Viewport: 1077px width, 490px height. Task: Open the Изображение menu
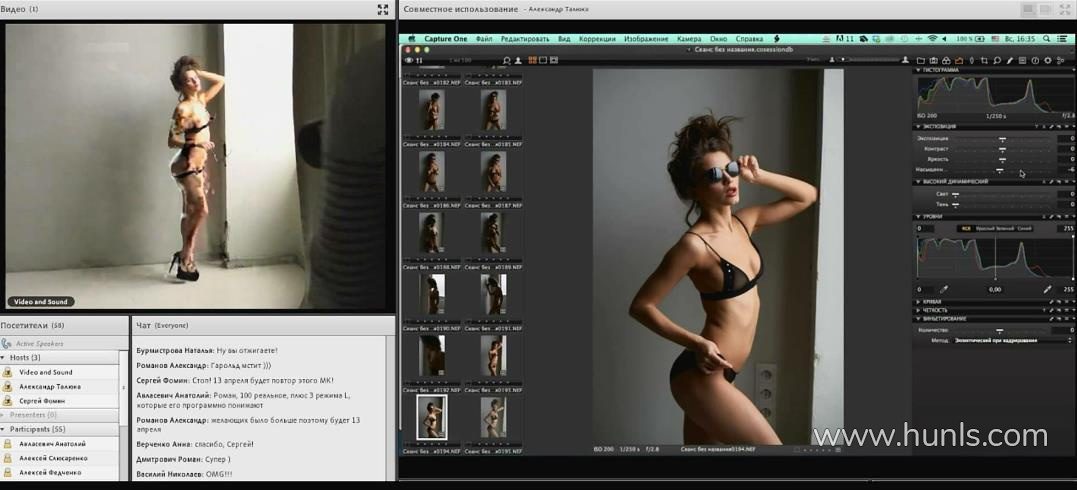click(x=646, y=39)
